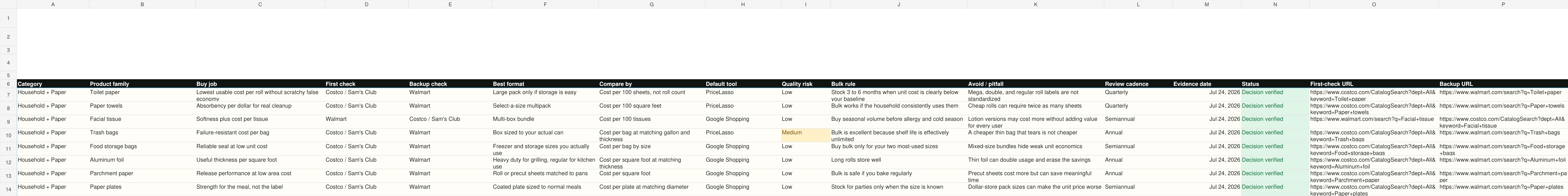Click 'Cost per 100 square feet' cell
The height and width of the screenshot is (196, 1568).
pos(651,108)
